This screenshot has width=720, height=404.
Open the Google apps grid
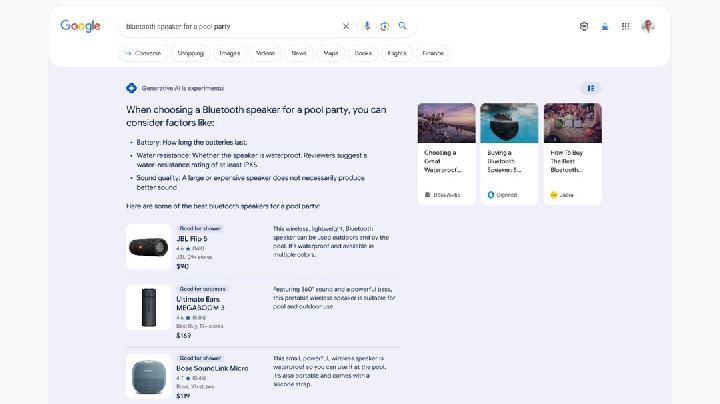coord(625,26)
